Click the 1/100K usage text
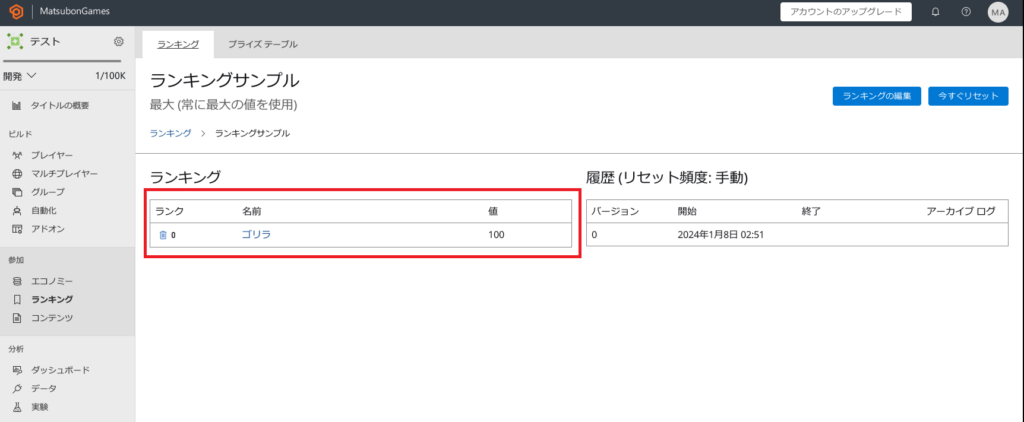The image size is (1024, 422). [x=110, y=76]
